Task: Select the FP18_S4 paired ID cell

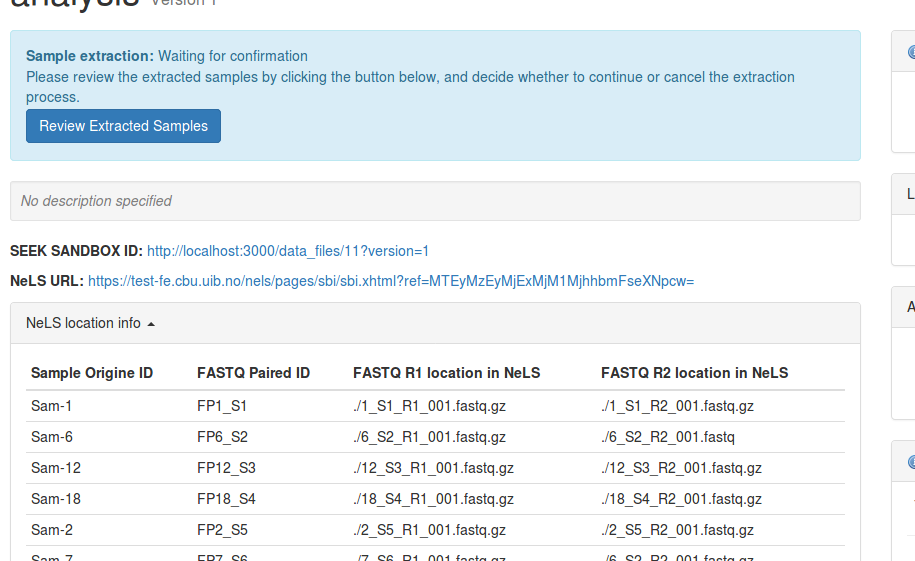Action: (226, 499)
